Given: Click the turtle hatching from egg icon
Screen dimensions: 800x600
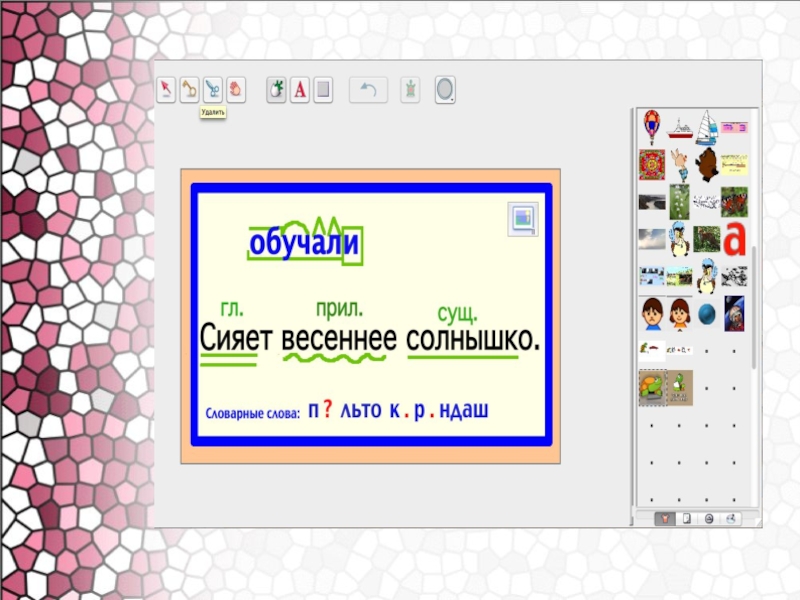Looking at the screenshot, I should coord(276,90).
